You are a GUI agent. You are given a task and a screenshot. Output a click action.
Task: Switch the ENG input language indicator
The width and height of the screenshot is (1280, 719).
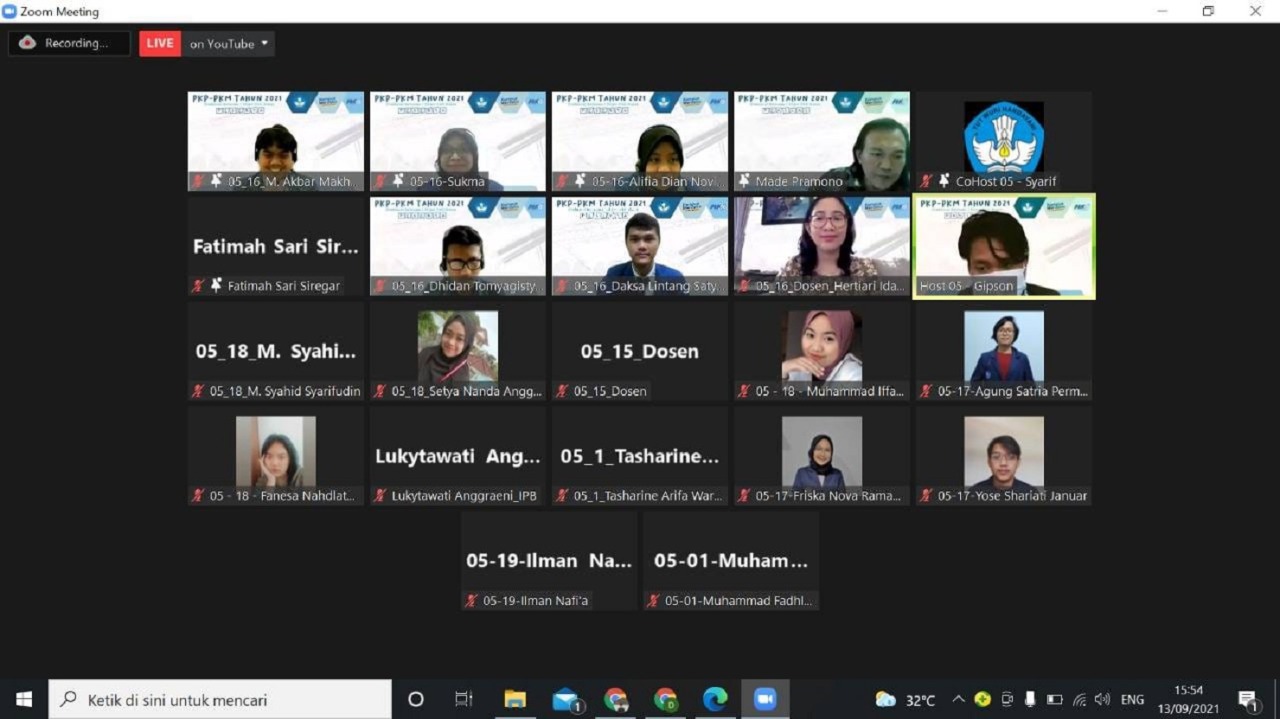pyautogui.click(x=1132, y=699)
